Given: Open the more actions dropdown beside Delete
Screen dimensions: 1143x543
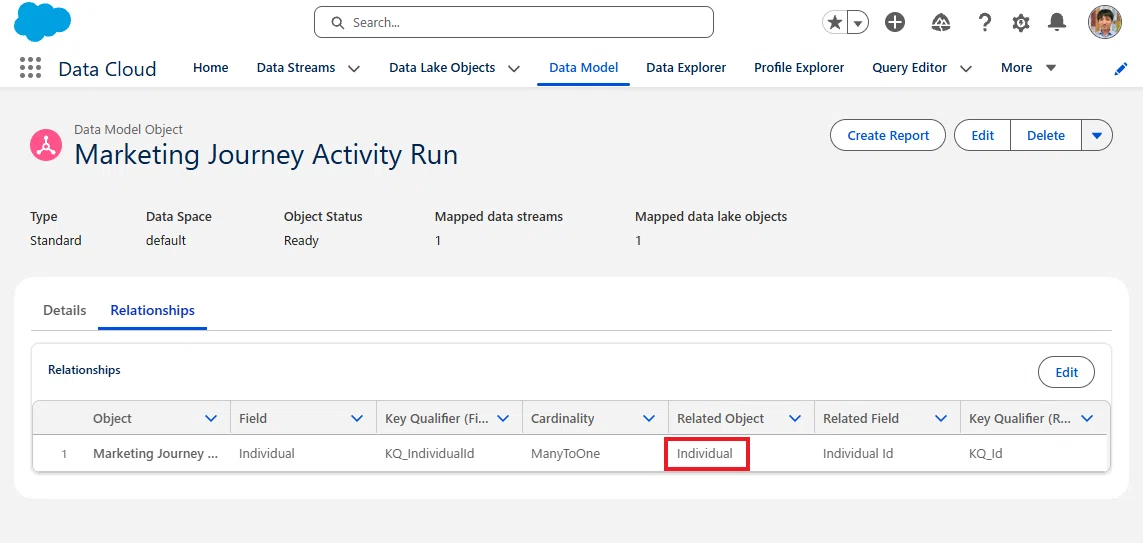Looking at the screenshot, I should [x=1097, y=136].
